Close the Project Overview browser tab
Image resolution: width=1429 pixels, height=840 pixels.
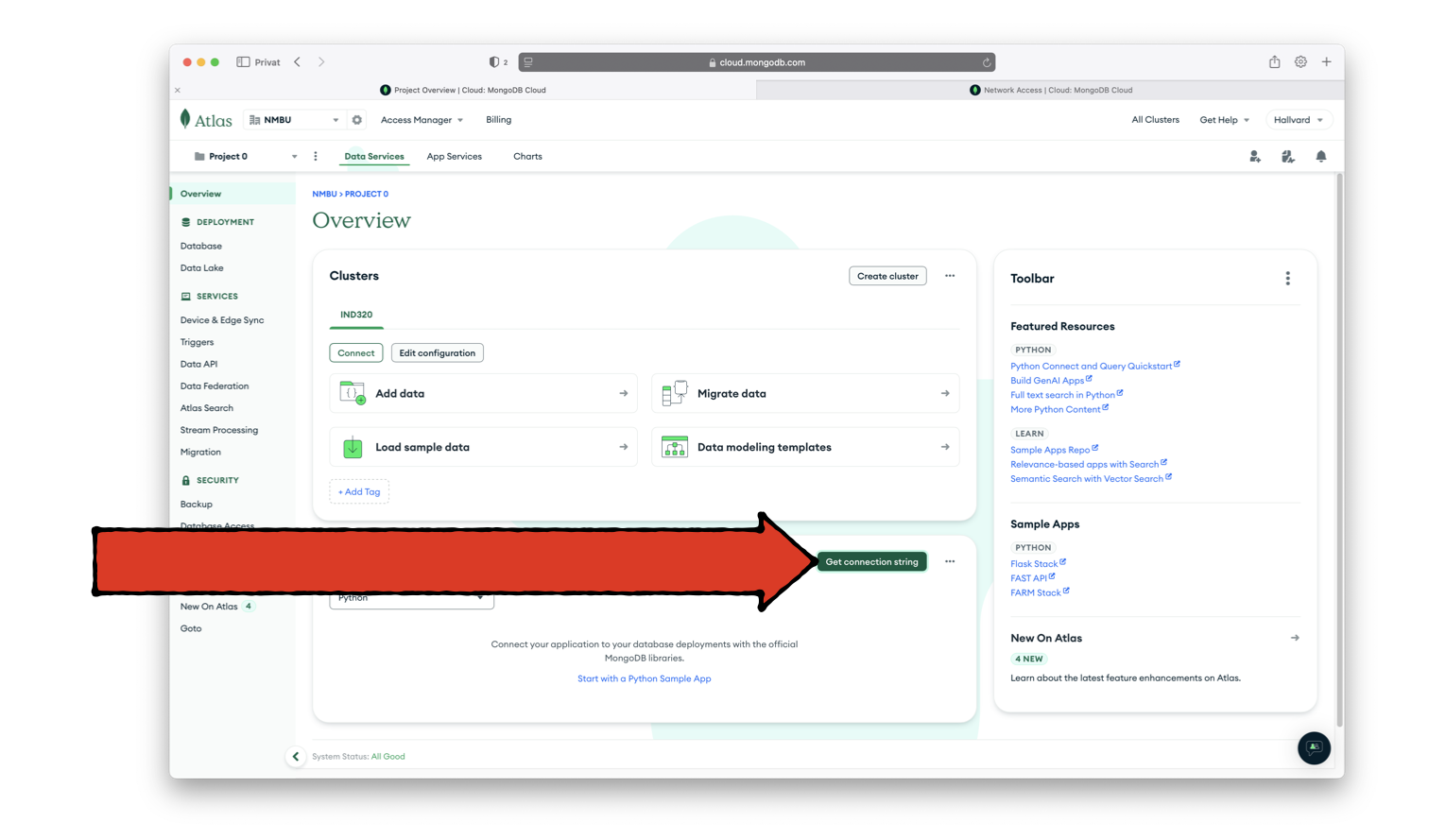(x=178, y=91)
